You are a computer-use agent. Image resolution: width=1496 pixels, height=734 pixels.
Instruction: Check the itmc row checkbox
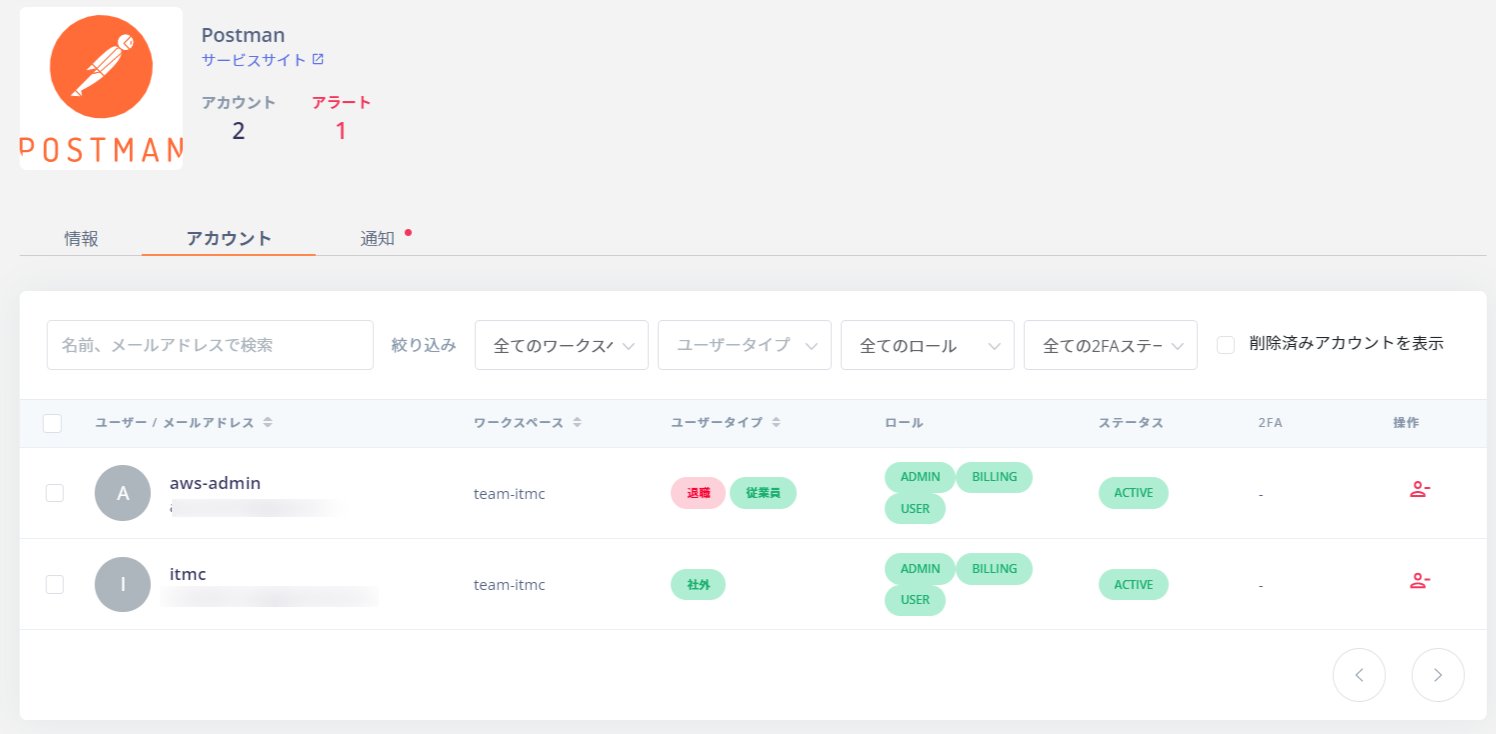pyautogui.click(x=55, y=584)
